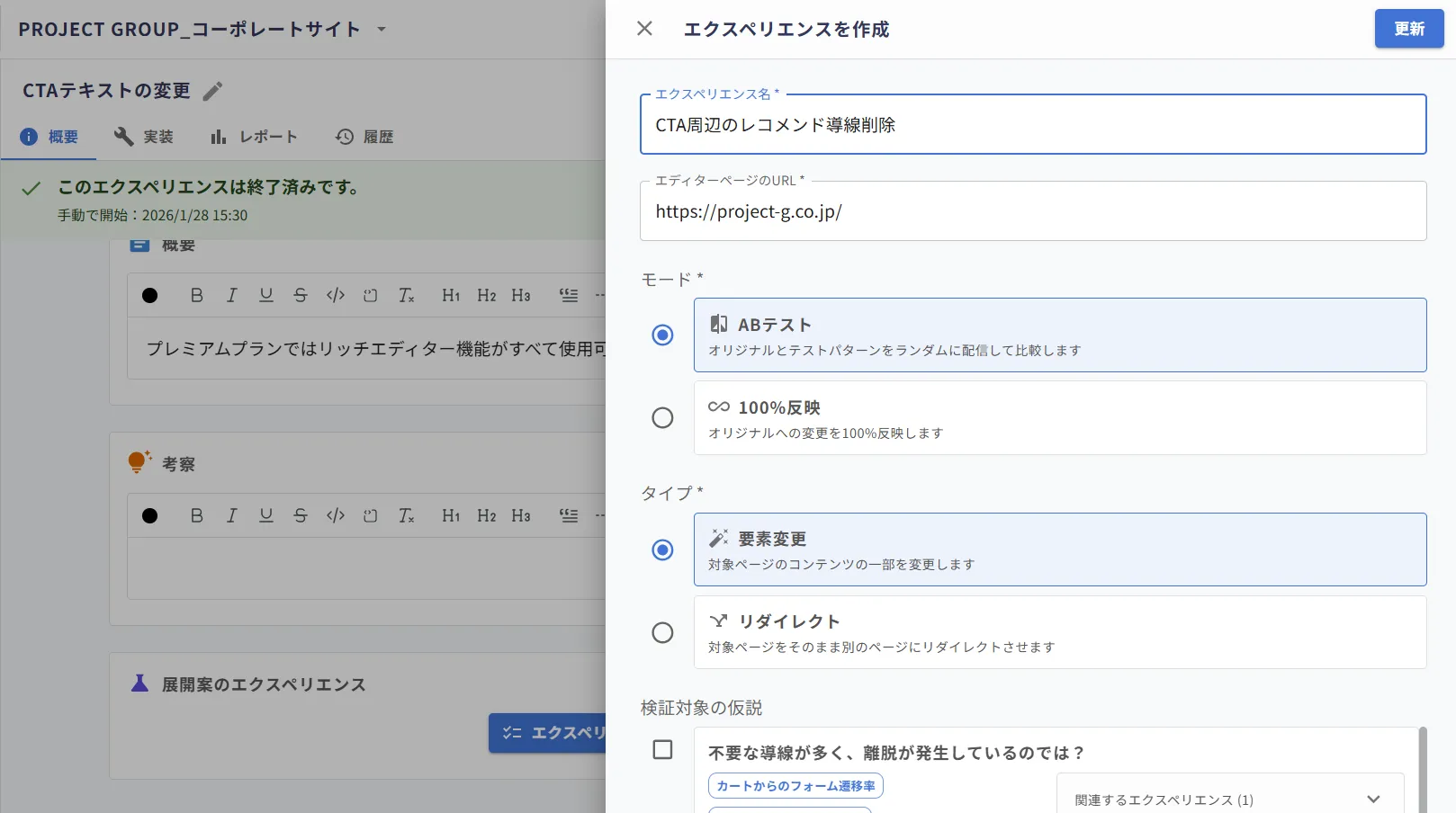Image resolution: width=1456 pixels, height=813 pixels.
Task: Open the レポート tab
Action: (254, 137)
